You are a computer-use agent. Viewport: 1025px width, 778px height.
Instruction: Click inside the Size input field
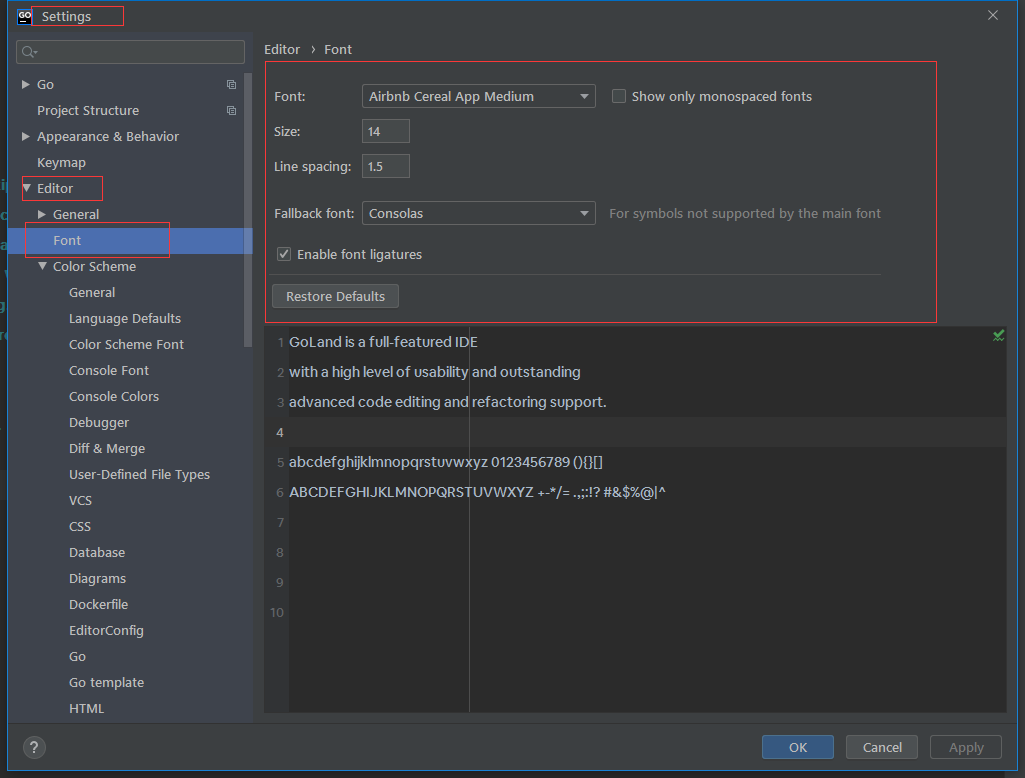click(385, 132)
